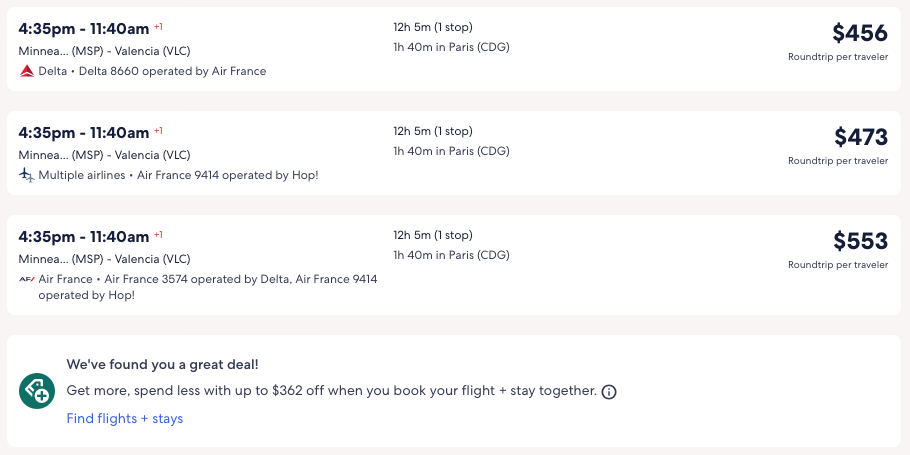
Task: Click "Delta 8660 operated by Air France" text
Action: tap(184, 71)
